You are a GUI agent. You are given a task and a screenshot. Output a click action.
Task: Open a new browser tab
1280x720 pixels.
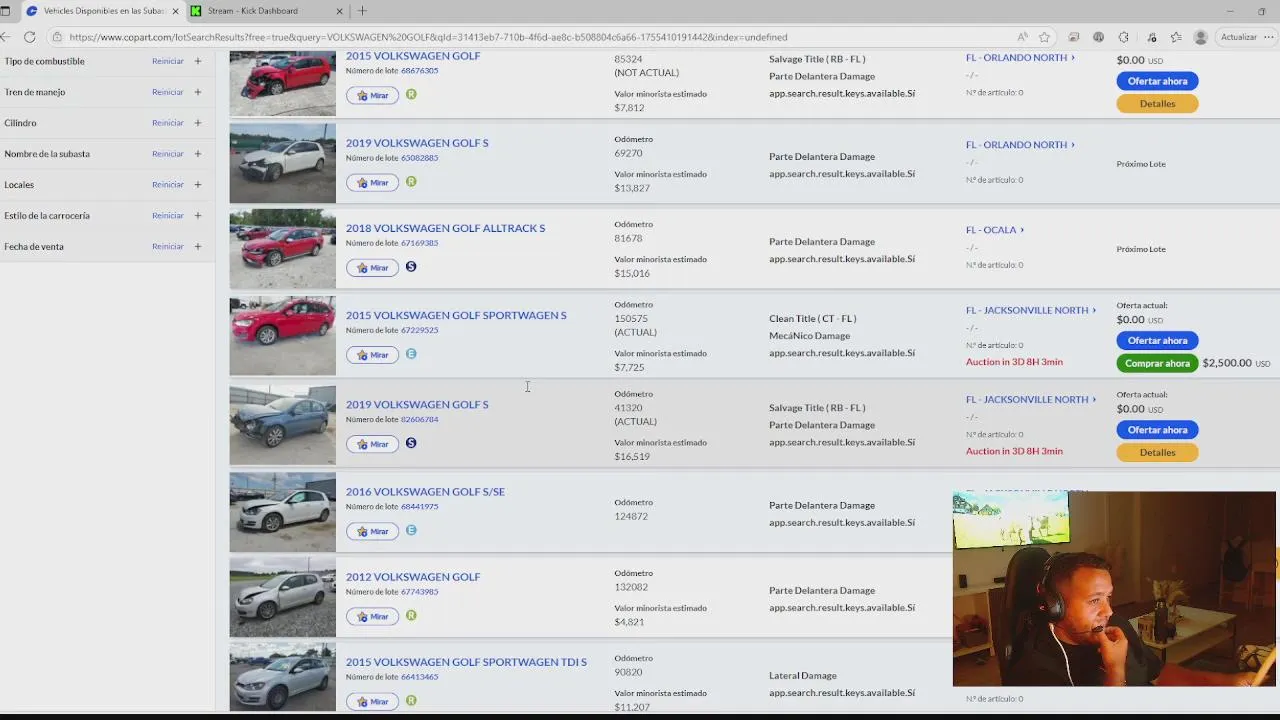tap(362, 11)
